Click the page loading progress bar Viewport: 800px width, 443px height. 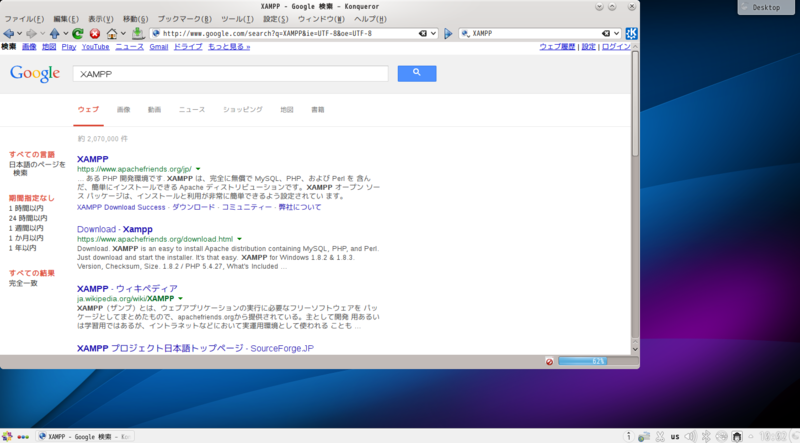coord(598,361)
